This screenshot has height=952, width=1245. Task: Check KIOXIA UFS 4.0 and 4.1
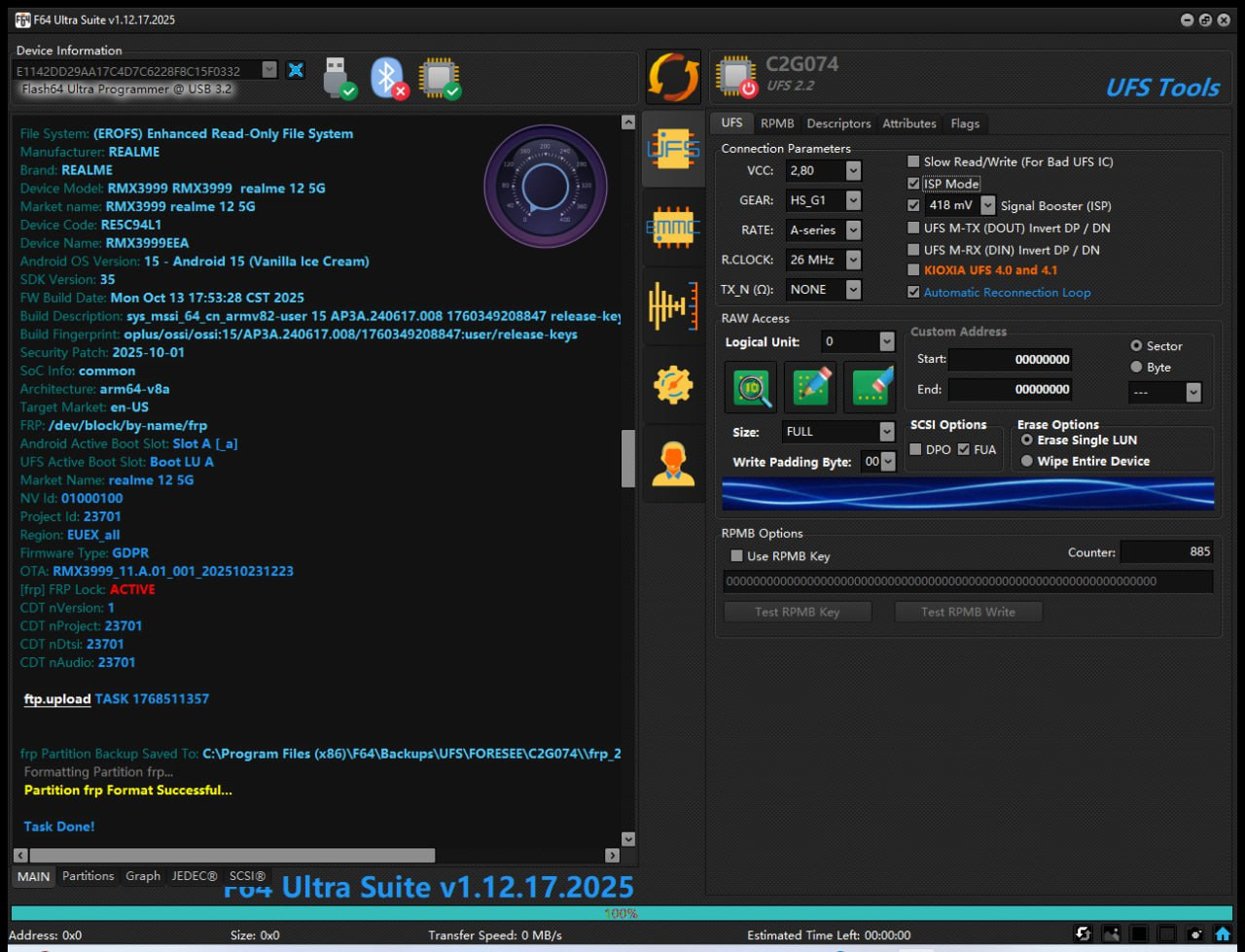tap(913, 270)
